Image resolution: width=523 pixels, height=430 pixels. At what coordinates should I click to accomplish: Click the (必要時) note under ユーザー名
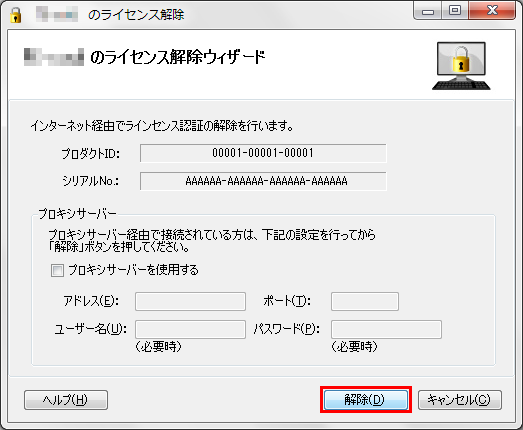coord(158,347)
